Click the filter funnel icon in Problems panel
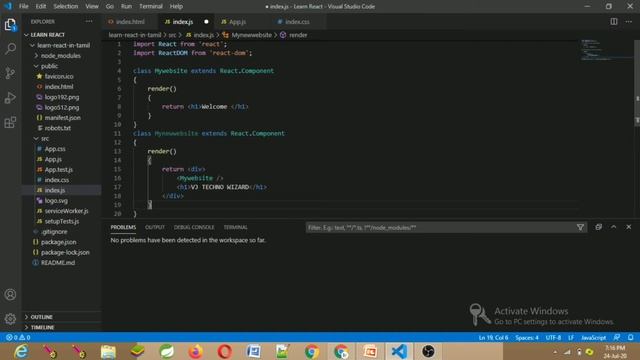640x360 pixels. [580, 227]
